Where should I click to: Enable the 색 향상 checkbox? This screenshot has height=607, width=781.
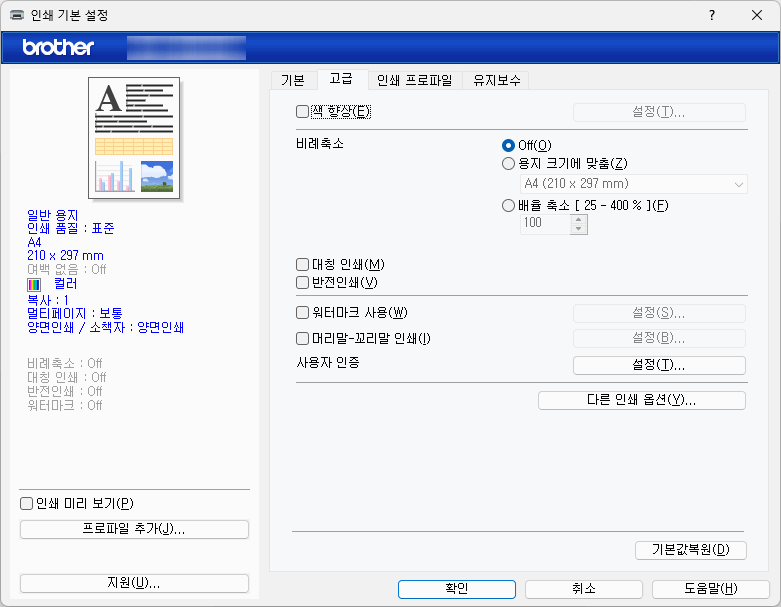(303, 111)
